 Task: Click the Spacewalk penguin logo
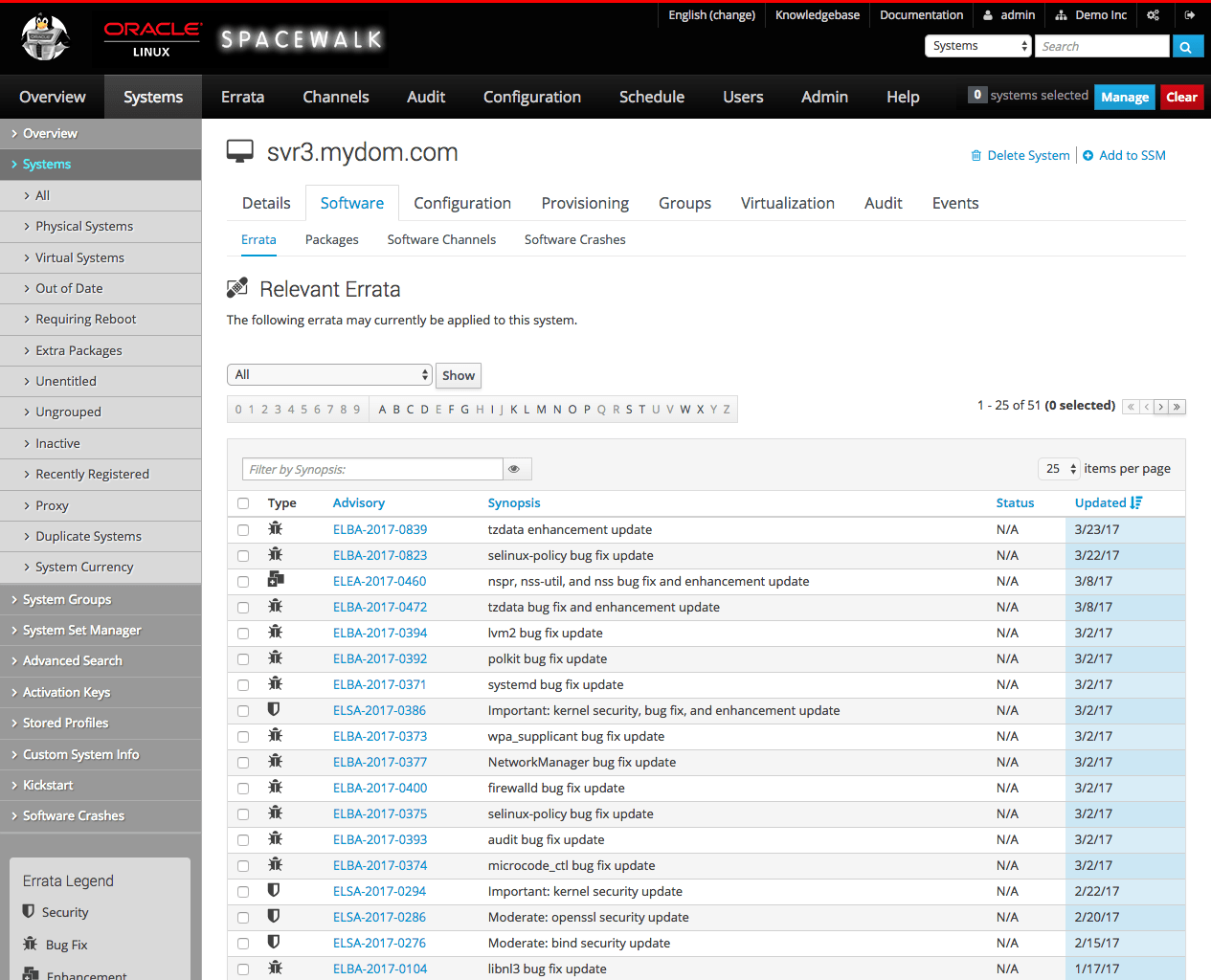[x=46, y=38]
